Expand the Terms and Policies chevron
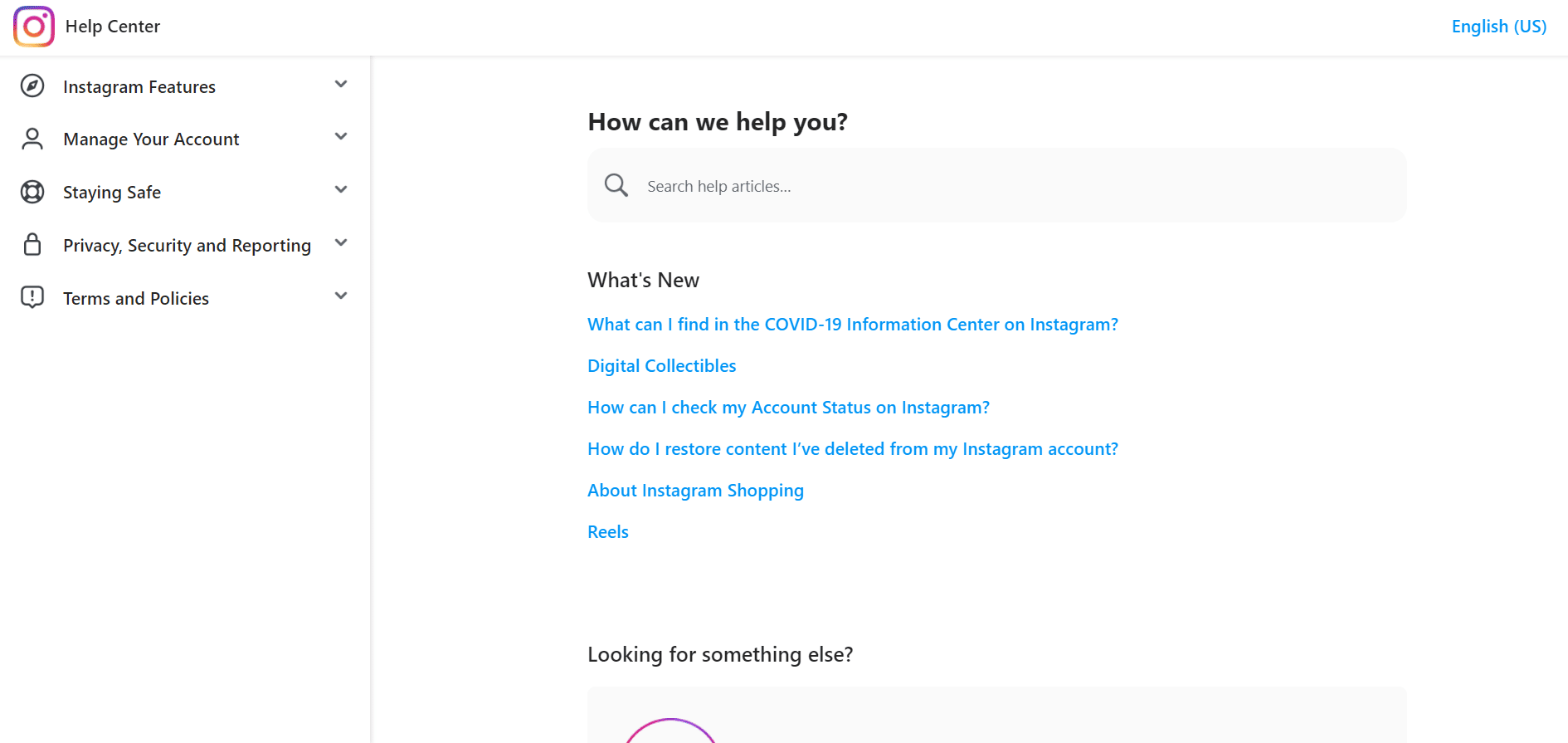The height and width of the screenshot is (743, 1568). click(341, 296)
